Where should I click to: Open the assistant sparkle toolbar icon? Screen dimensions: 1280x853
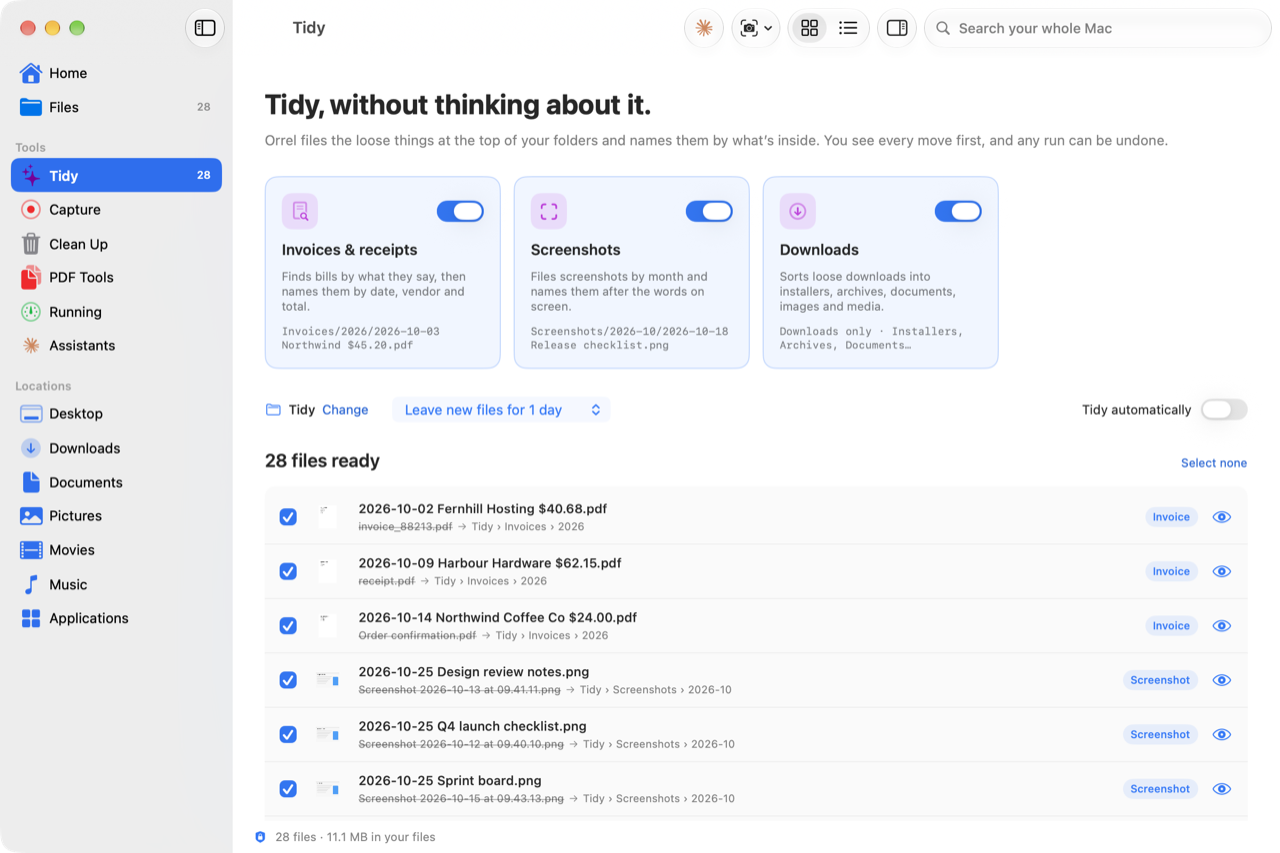pyautogui.click(x=704, y=28)
